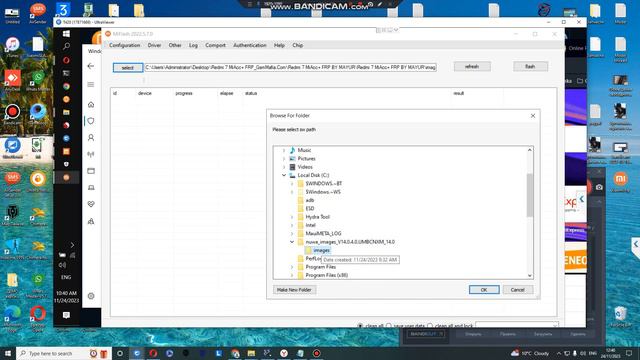
Task: Click the remote taskbar search magnifier
Action: (x=66, y=47)
